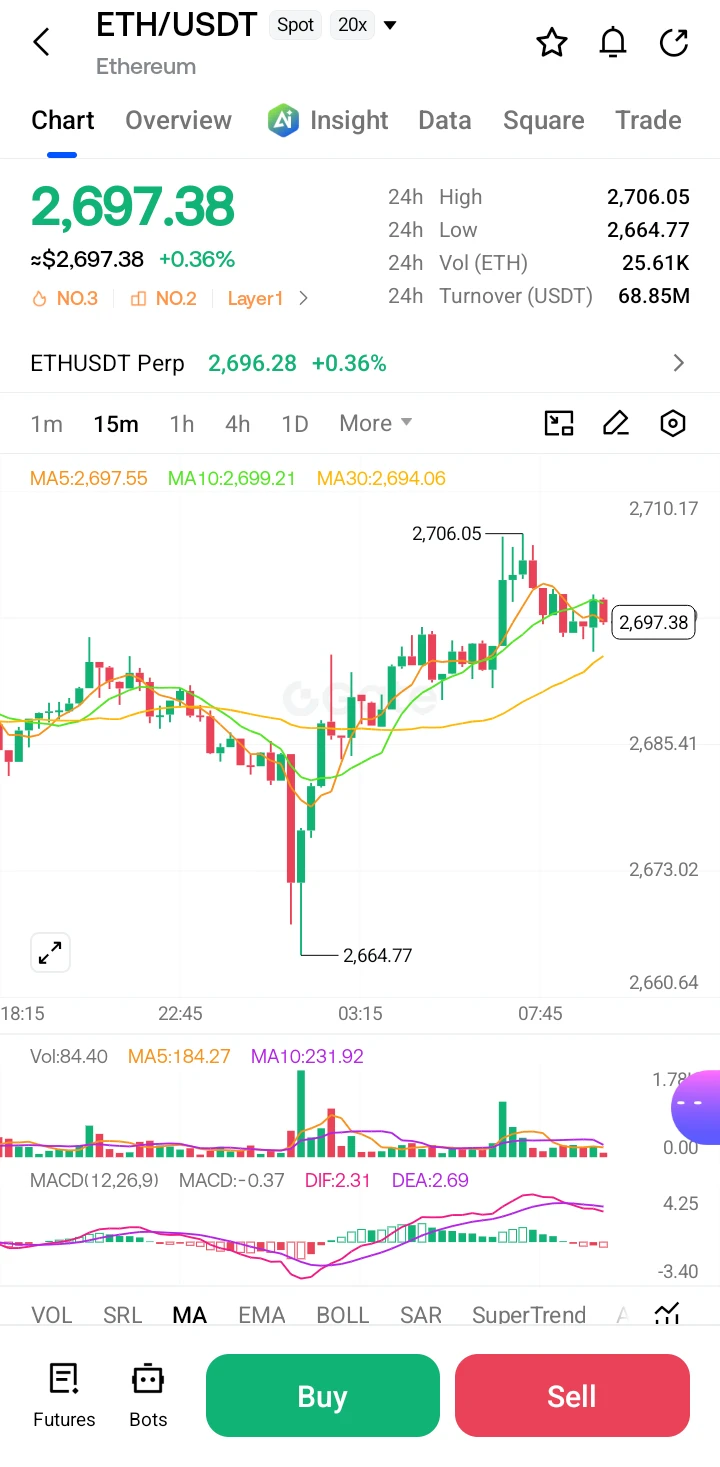Tap the red Sell button
The height and width of the screenshot is (1467, 720).
point(572,1395)
